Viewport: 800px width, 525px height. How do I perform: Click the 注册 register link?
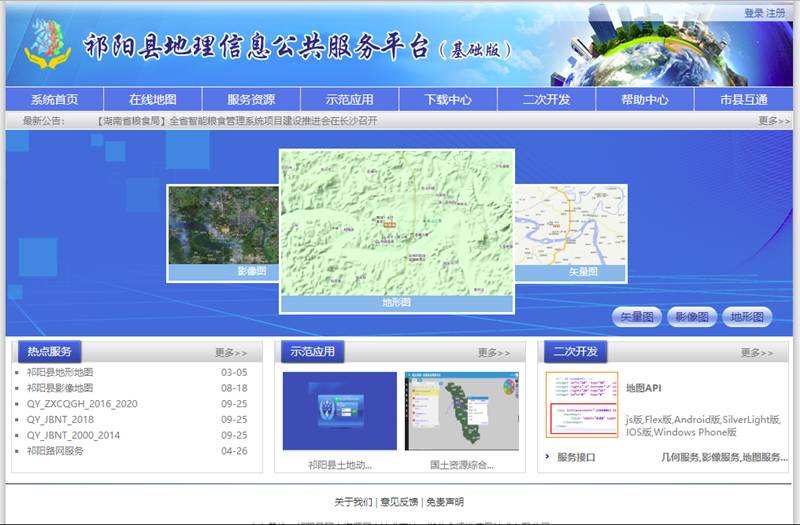coord(776,13)
